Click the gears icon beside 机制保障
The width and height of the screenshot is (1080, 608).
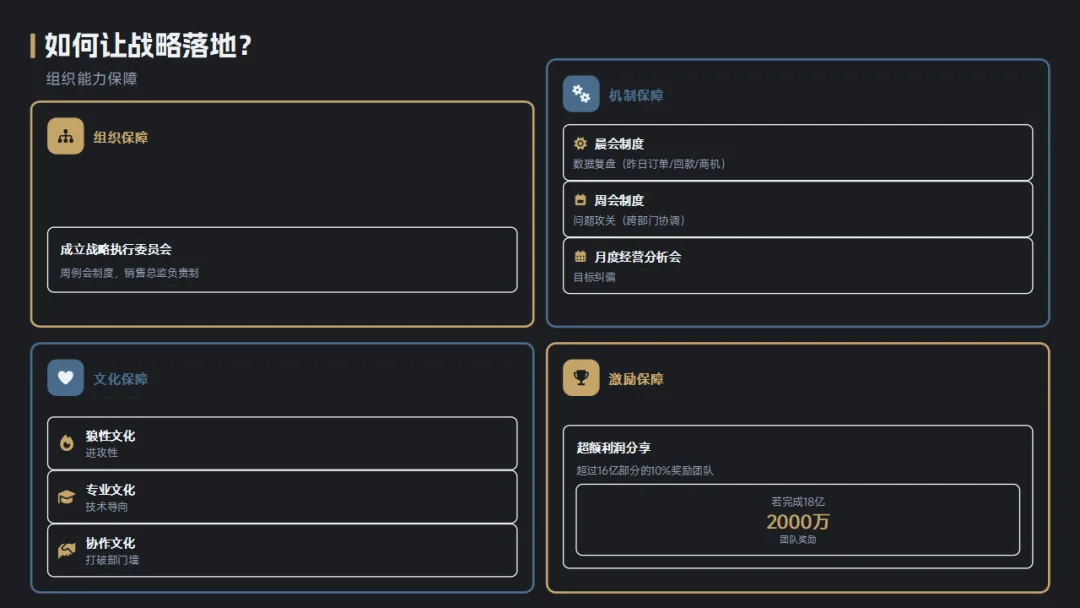pos(581,94)
